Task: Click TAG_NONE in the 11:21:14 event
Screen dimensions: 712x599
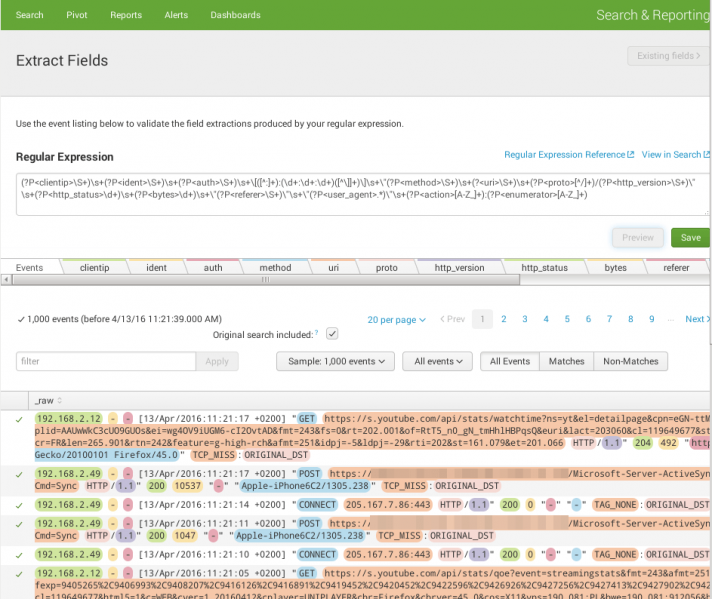Action: pos(615,505)
